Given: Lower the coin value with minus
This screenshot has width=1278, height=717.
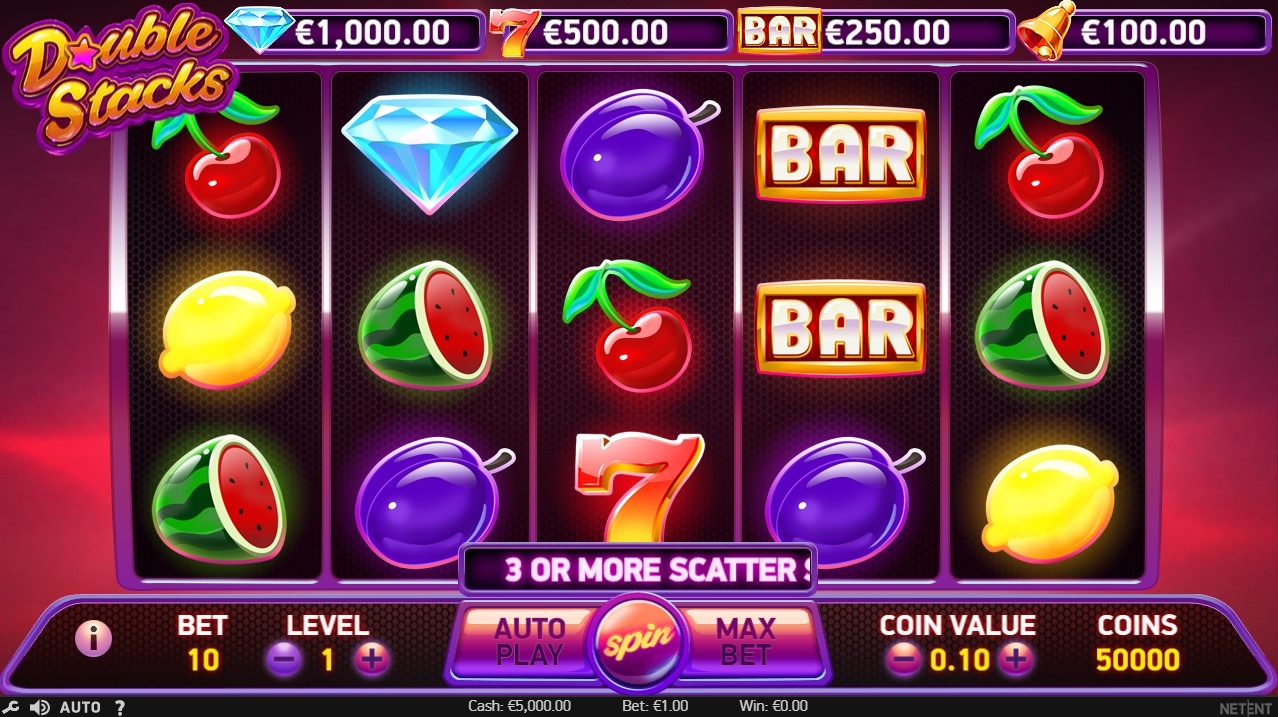Looking at the screenshot, I should pos(903,659).
